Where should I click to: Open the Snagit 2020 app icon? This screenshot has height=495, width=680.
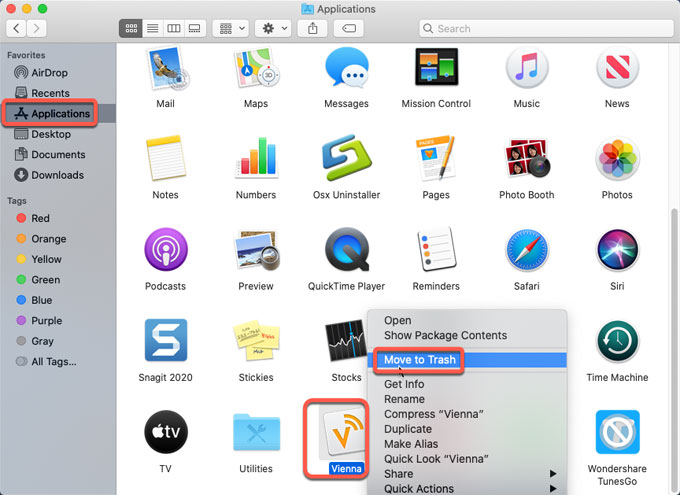[165, 342]
